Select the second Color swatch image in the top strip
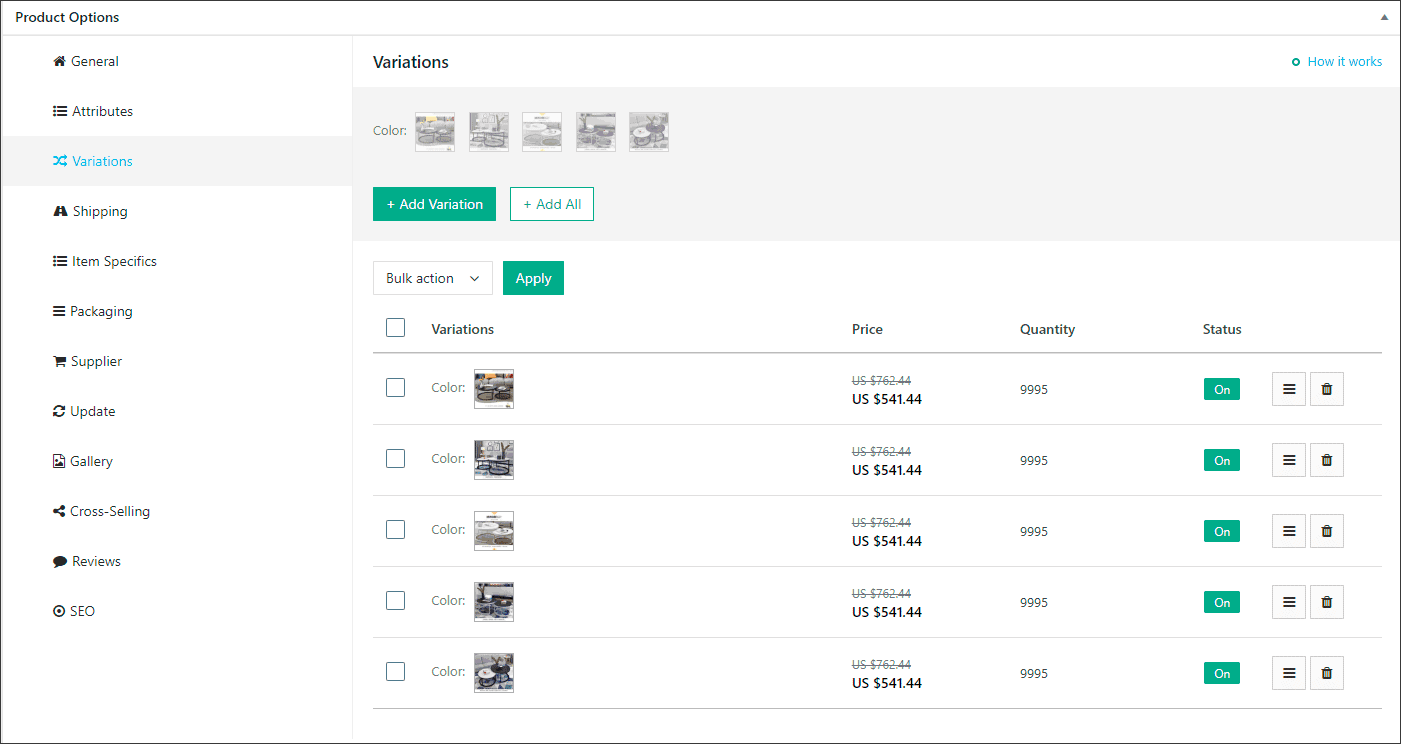The image size is (1401, 744). pyautogui.click(x=489, y=132)
